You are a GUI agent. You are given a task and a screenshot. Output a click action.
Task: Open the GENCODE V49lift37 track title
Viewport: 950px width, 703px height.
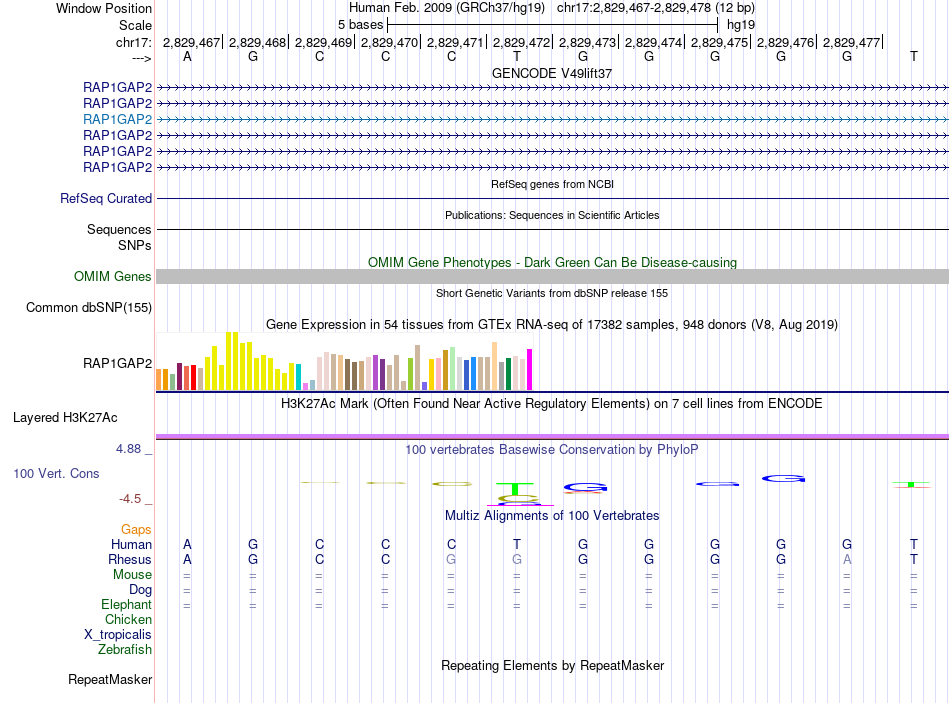tap(552, 73)
